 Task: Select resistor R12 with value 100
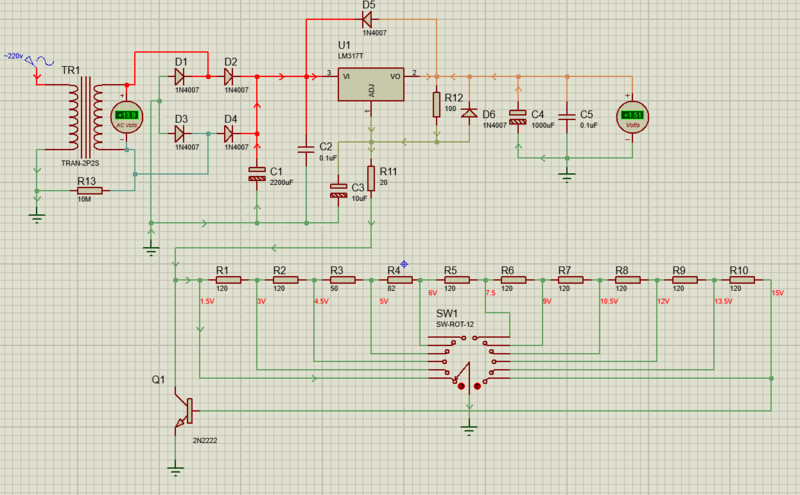[436, 104]
